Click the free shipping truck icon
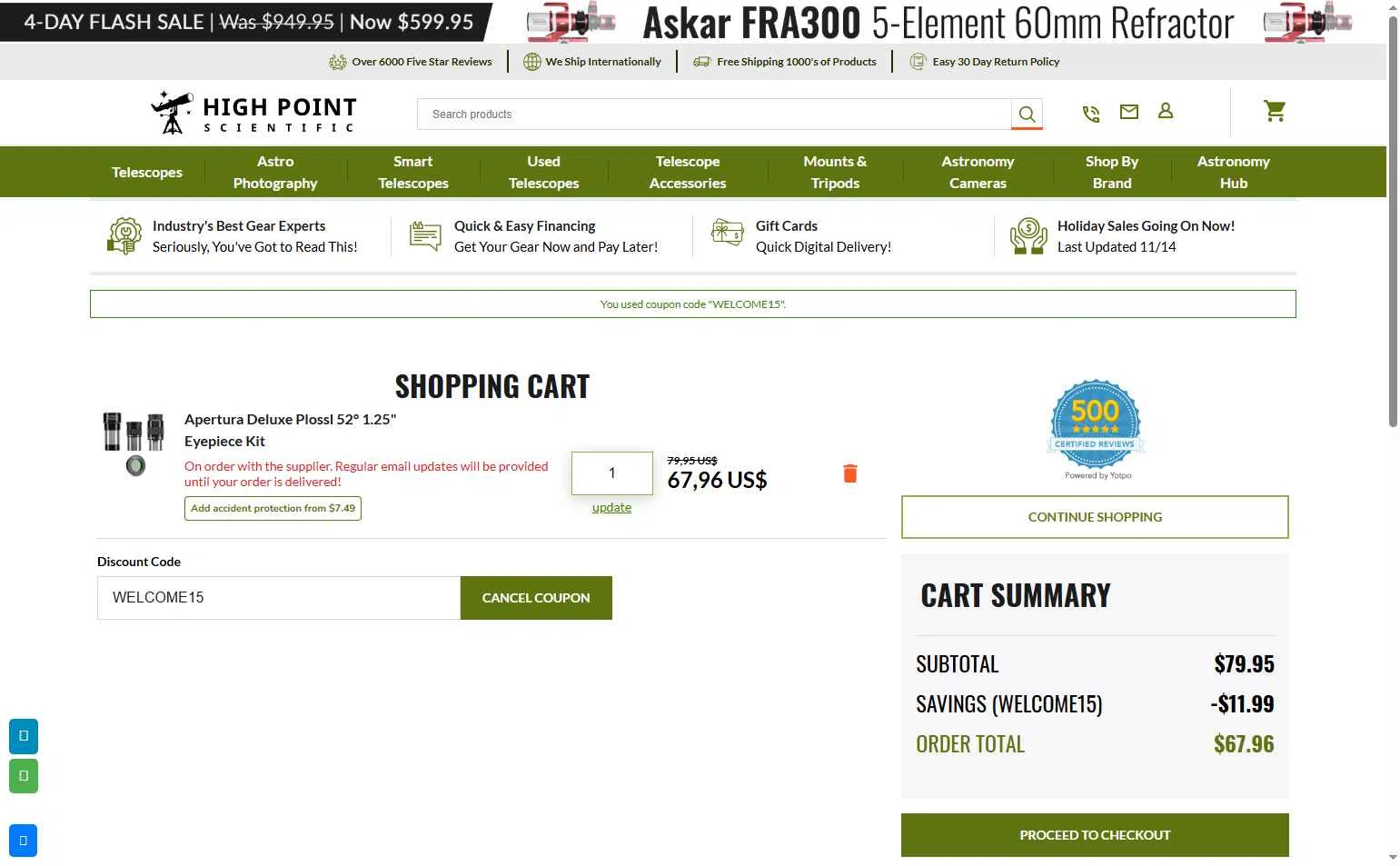1400x866 pixels. coord(702,62)
